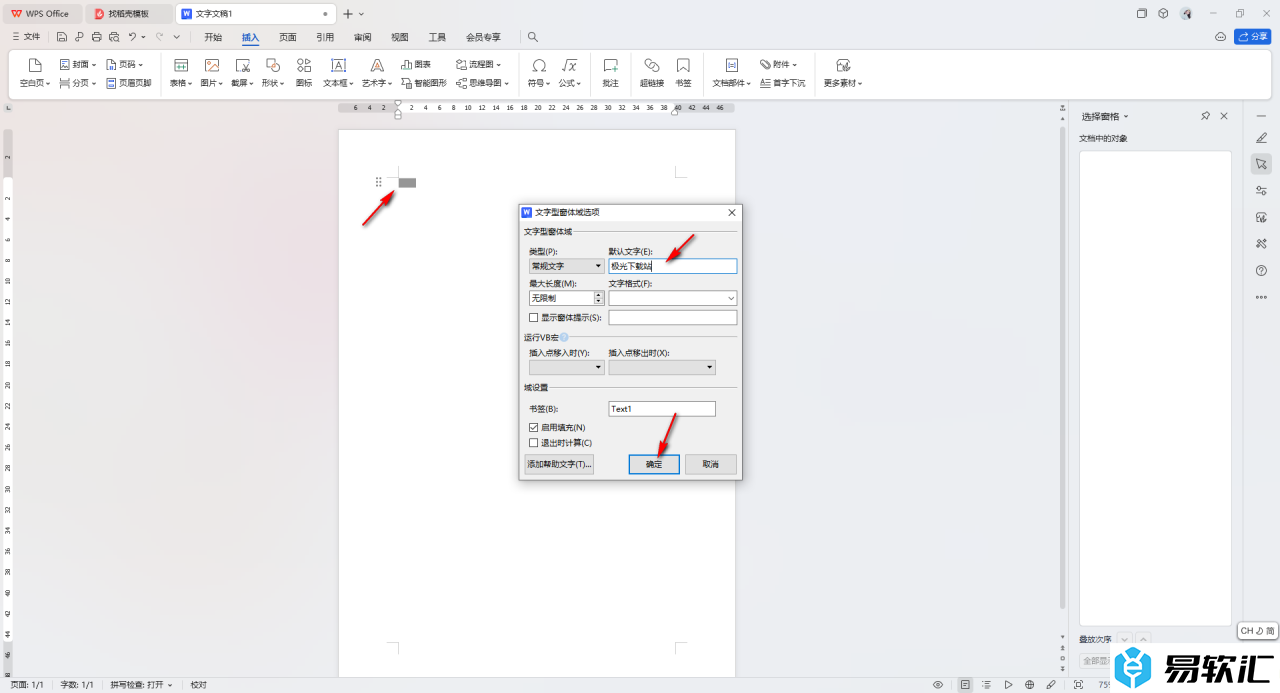Open the 形状 shapes gallery
1280x693 pixels.
[273, 73]
